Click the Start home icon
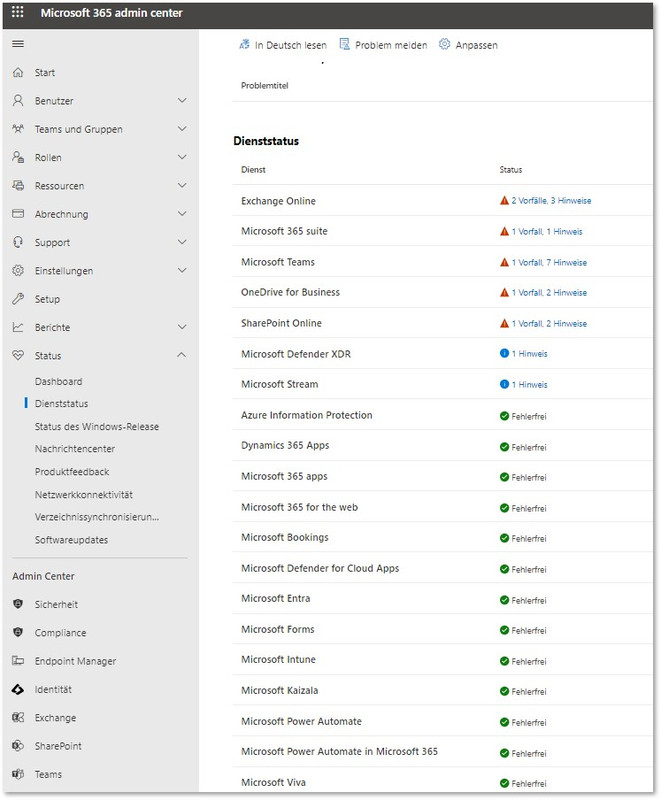 pyautogui.click(x=18, y=72)
